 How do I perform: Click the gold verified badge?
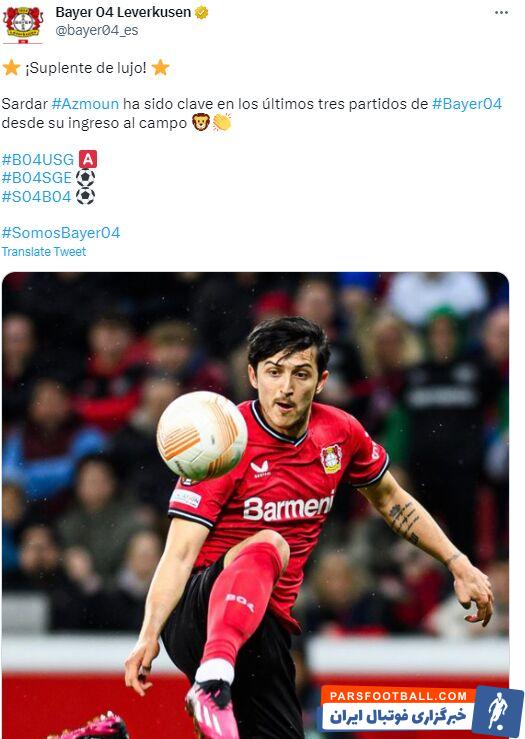click(201, 13)
